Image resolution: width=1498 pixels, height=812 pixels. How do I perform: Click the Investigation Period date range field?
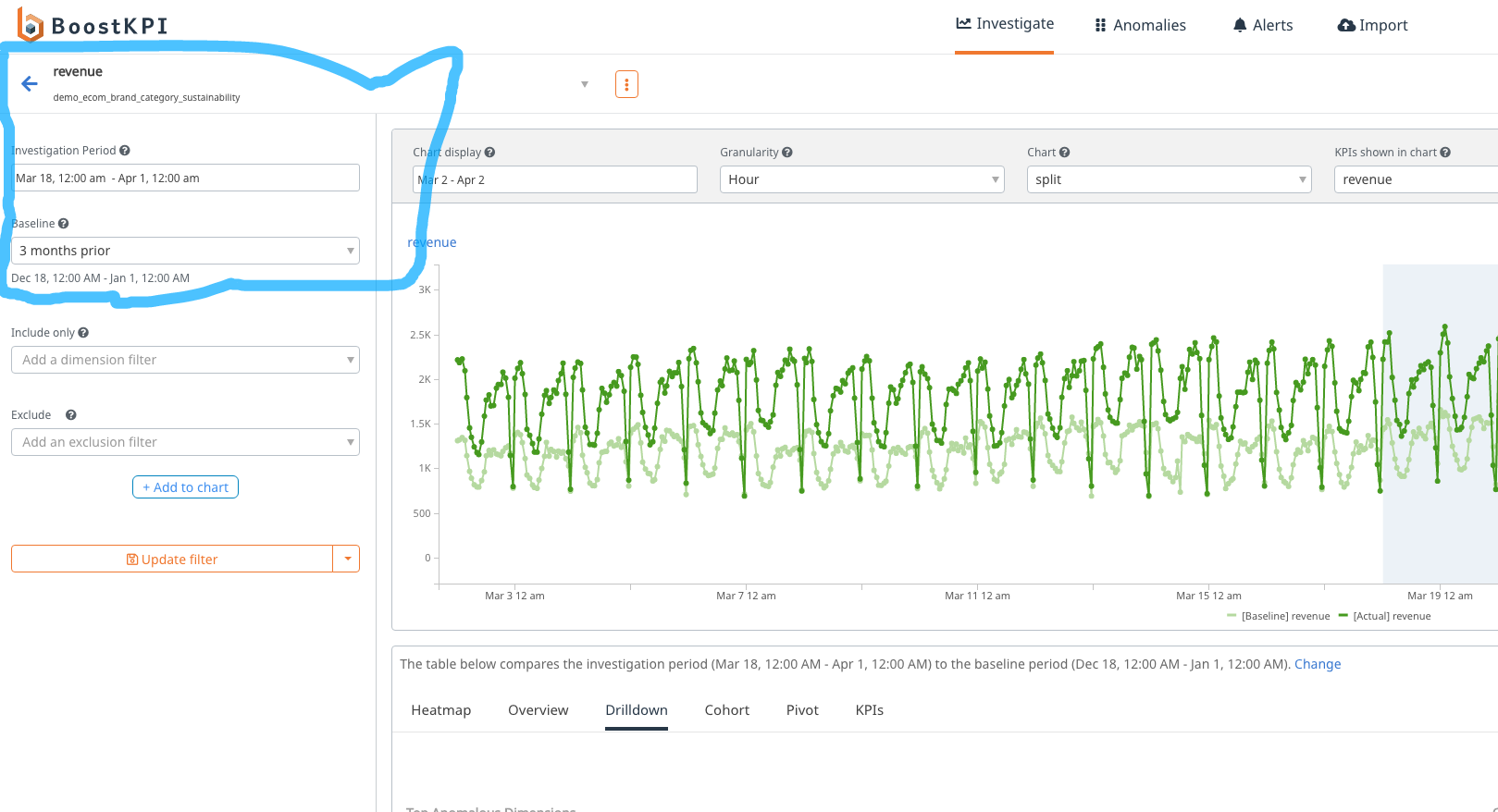[x=185, y=178]
